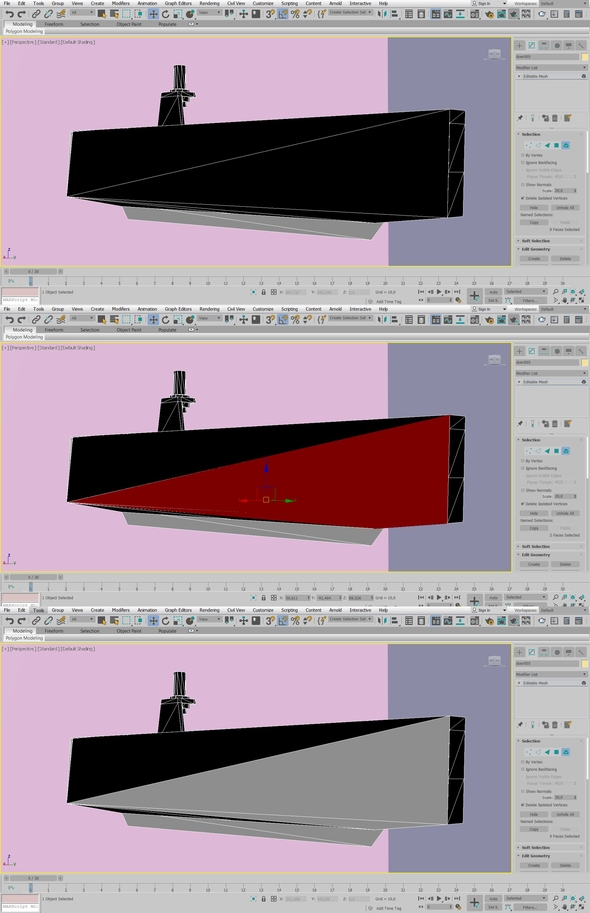Screen dimensions: 590x913
Task: Uncheck Delete Isolated Vertices in gray-face window
Action: (522, 805)
